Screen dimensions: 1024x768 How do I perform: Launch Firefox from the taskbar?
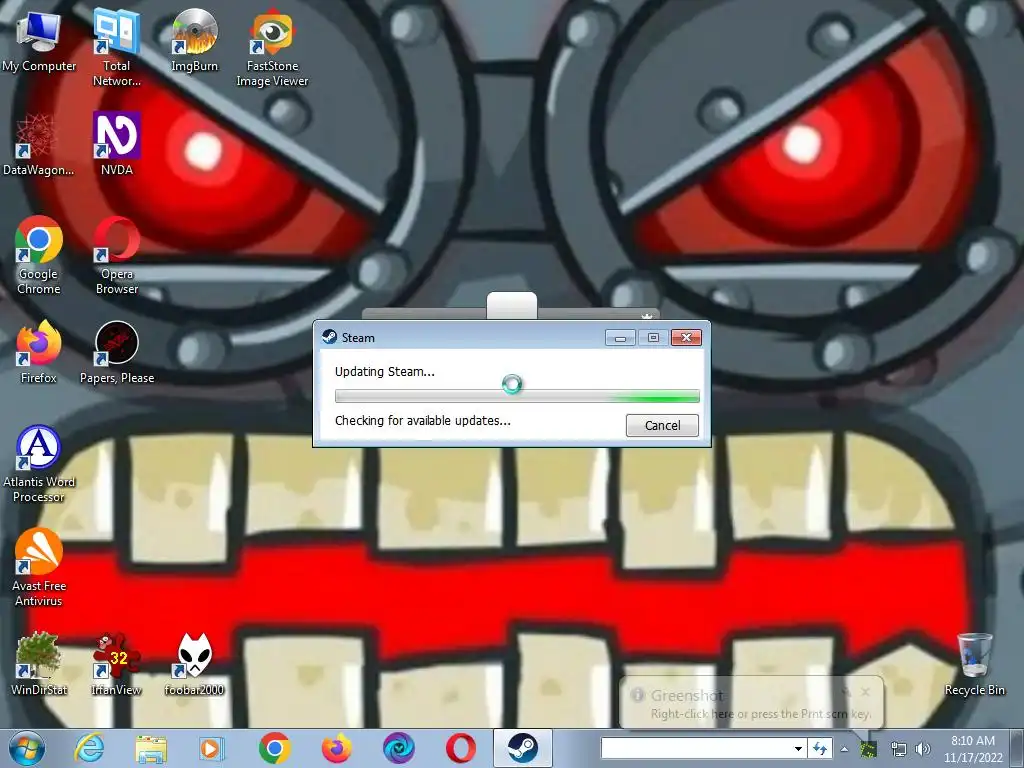click(x=336, y=748)
